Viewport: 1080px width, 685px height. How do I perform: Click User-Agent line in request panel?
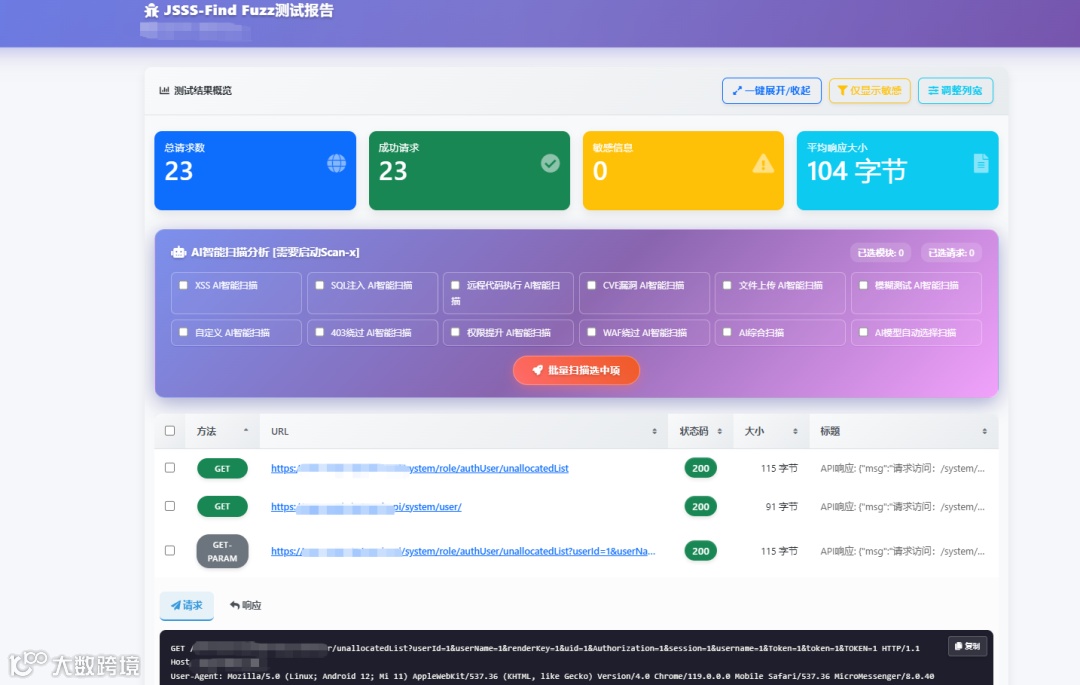point(552,676)
